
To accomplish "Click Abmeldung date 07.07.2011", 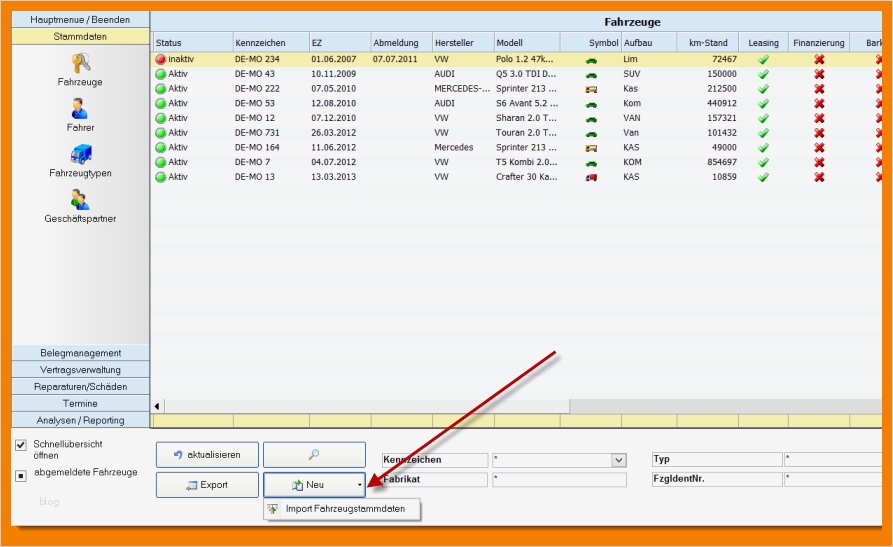I will tap(395, 59).
